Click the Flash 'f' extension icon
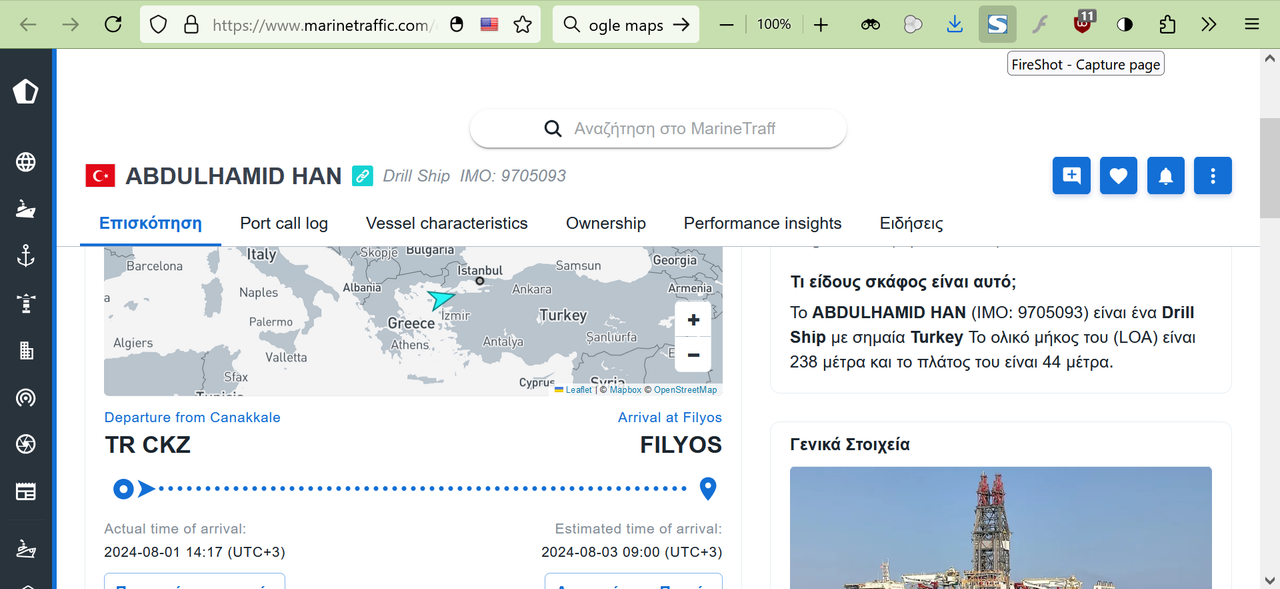 click(x=1040, y=24)
